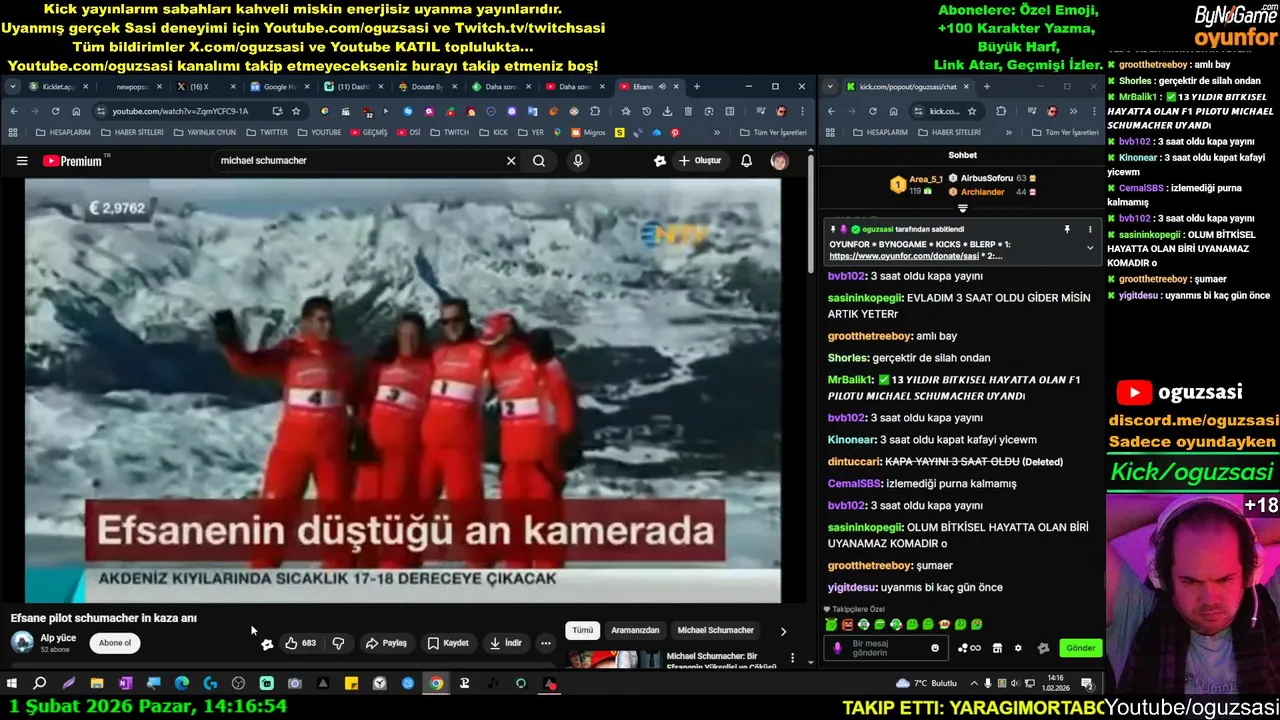Screen dimensions: 1280x720
Task: Open the Chrome downloads icon
Action: [667, 111]
